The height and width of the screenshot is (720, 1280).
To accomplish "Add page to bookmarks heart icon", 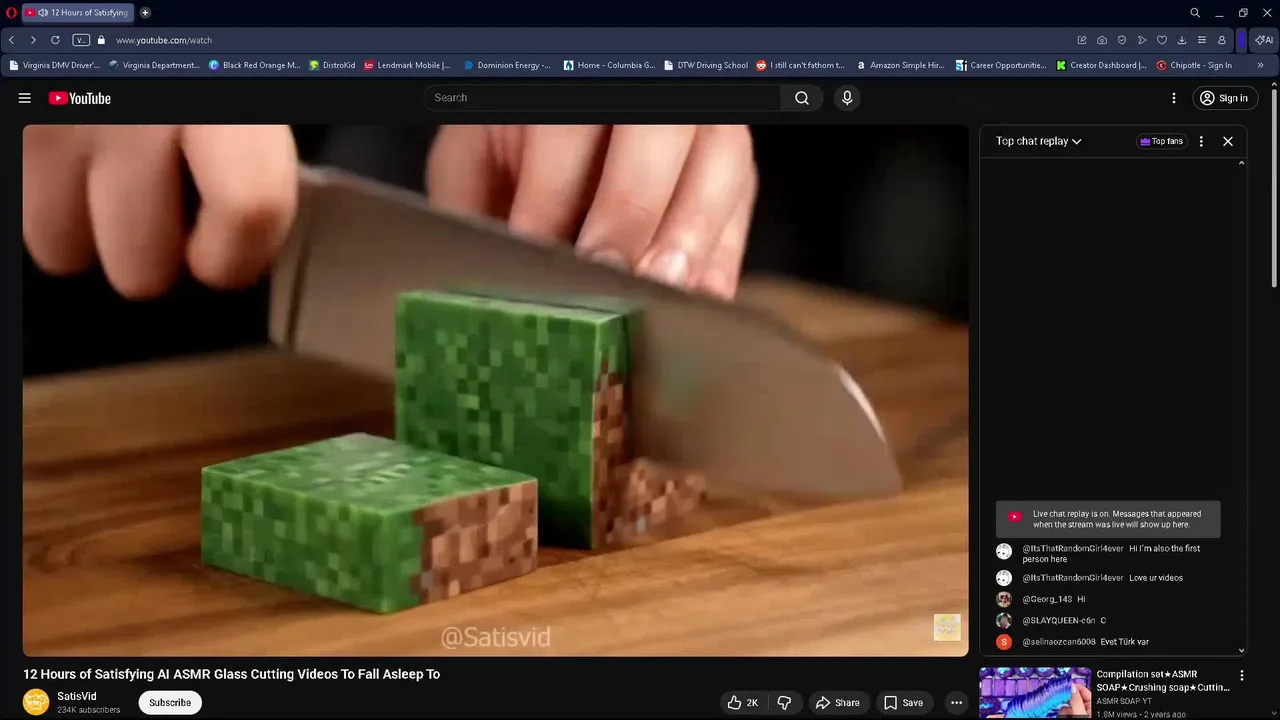I will [x=1162, y=40].
